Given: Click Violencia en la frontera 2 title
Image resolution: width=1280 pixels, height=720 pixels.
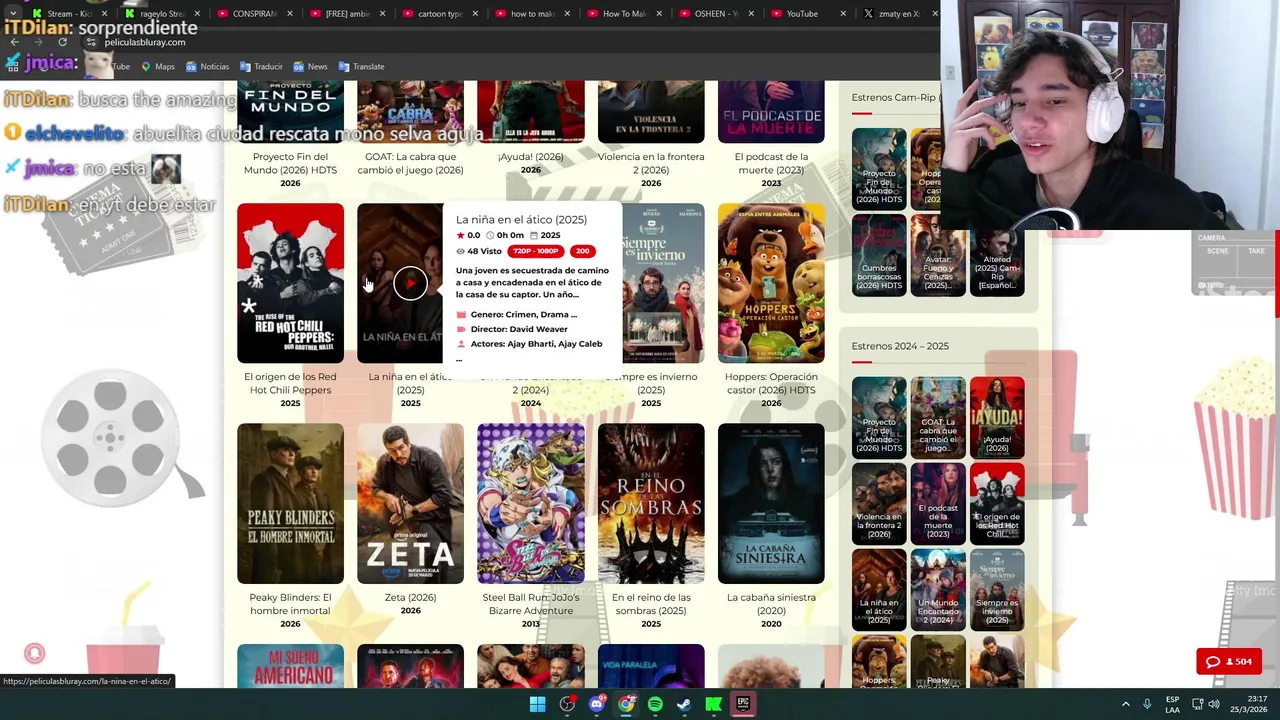Looking at the screenshot, I should pyautogui.click(x=651, y=163).
